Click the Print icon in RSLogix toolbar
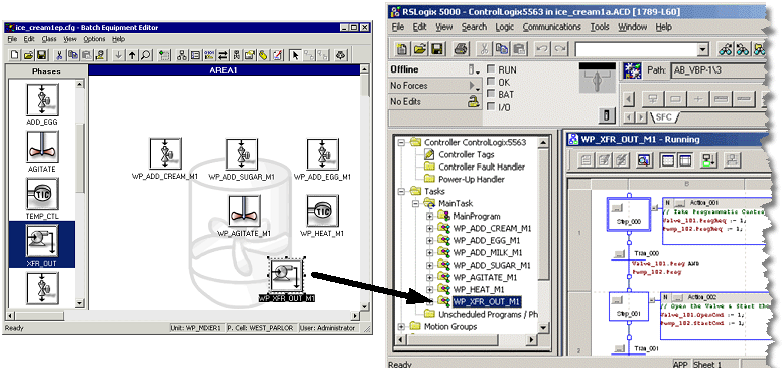782x368 pixels. [461, 49]
